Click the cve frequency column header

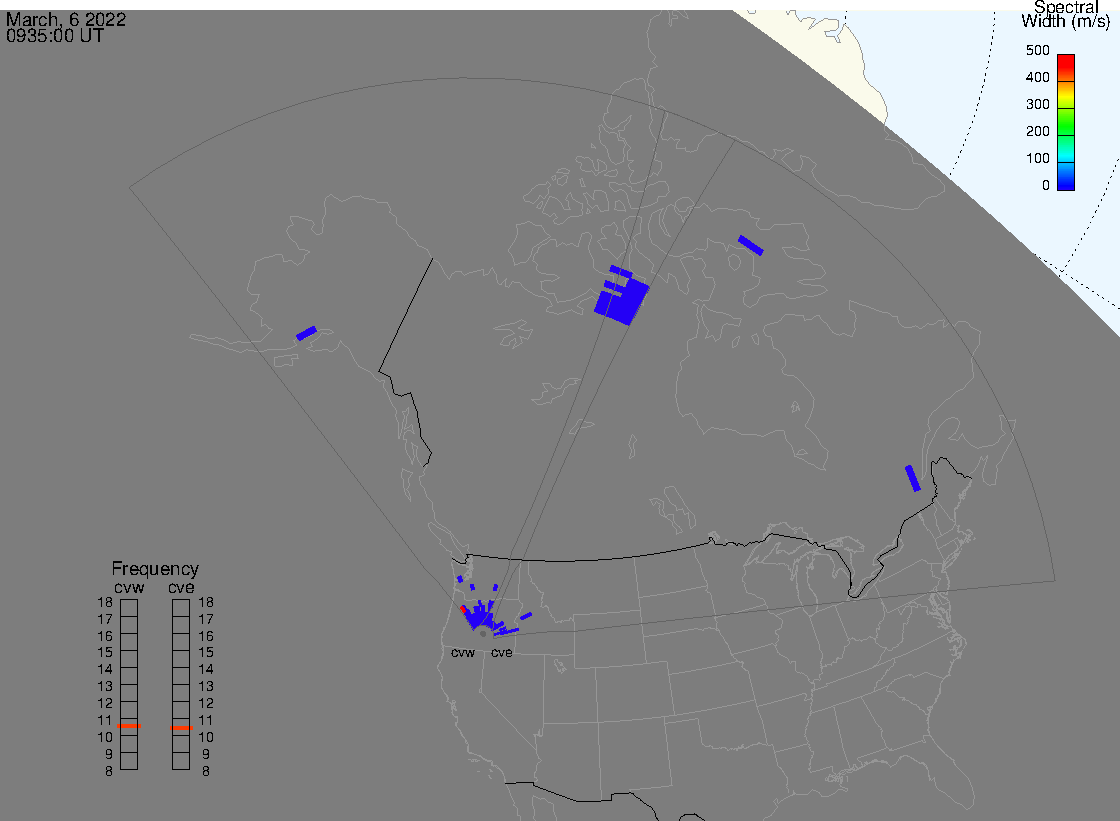coord(181,587)
